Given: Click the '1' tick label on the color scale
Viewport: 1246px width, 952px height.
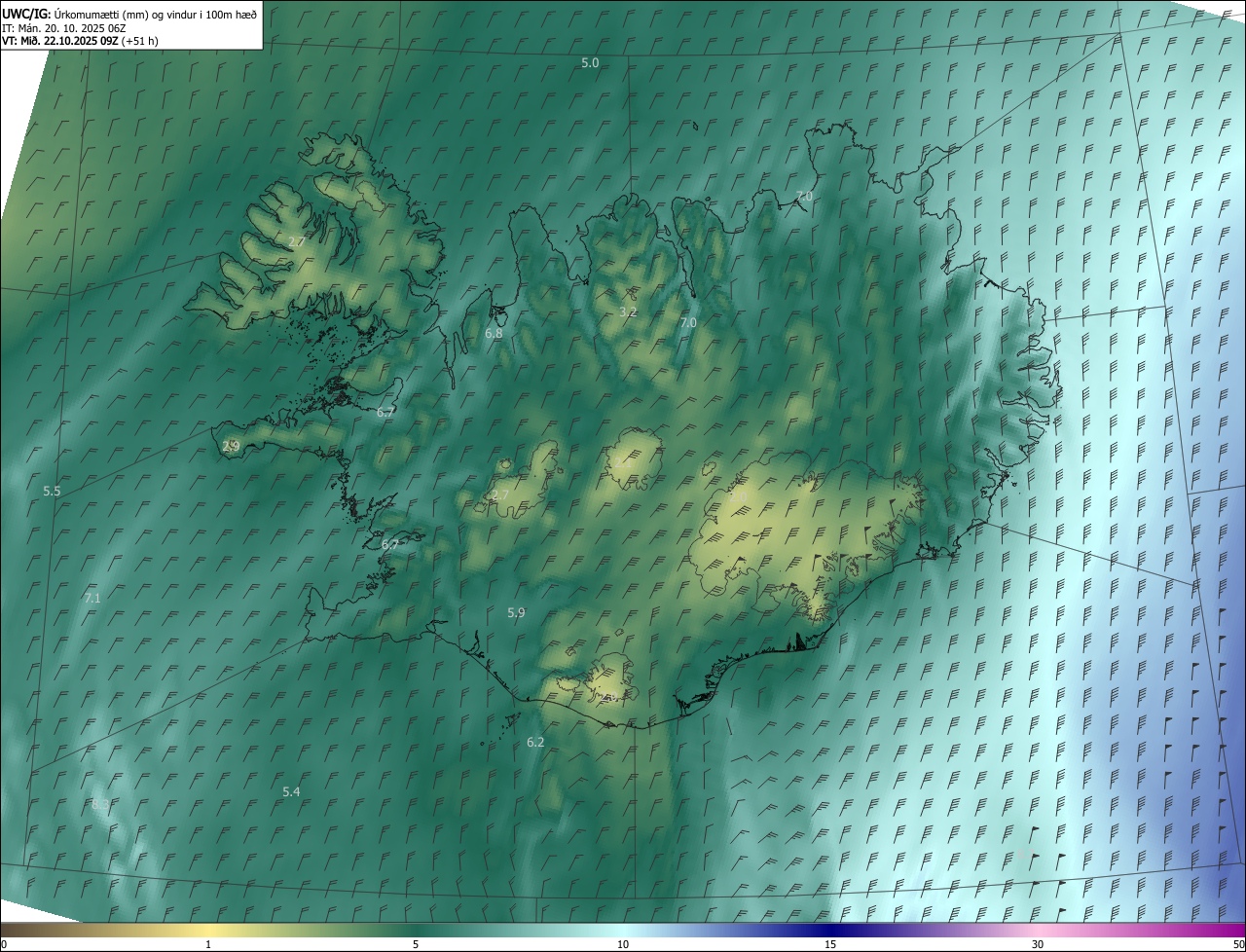Looking at the screenshot, I should pyautogui.click(x=208, y=944).
